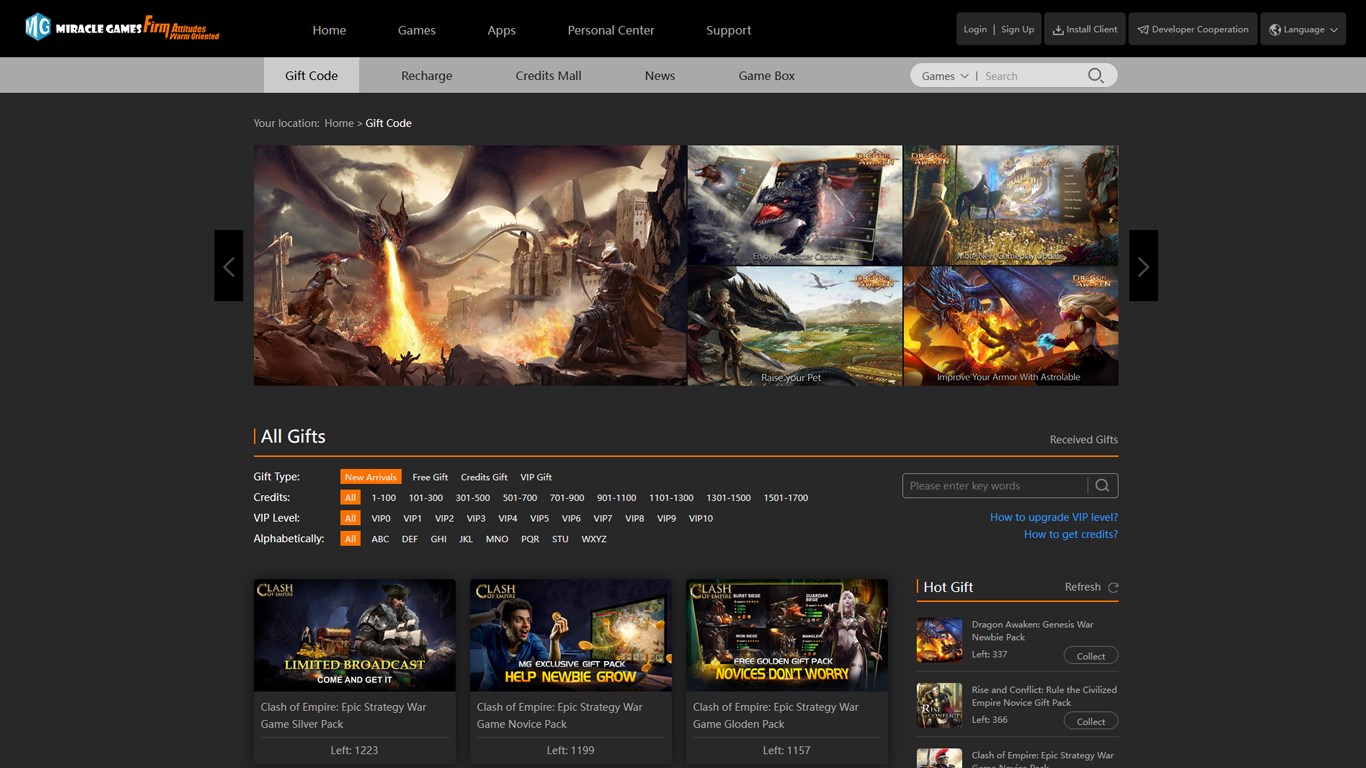Filter gifts by VIP10 level
Image resolution: width=1366 pixels, height=768 pixels.
[701, 518]
